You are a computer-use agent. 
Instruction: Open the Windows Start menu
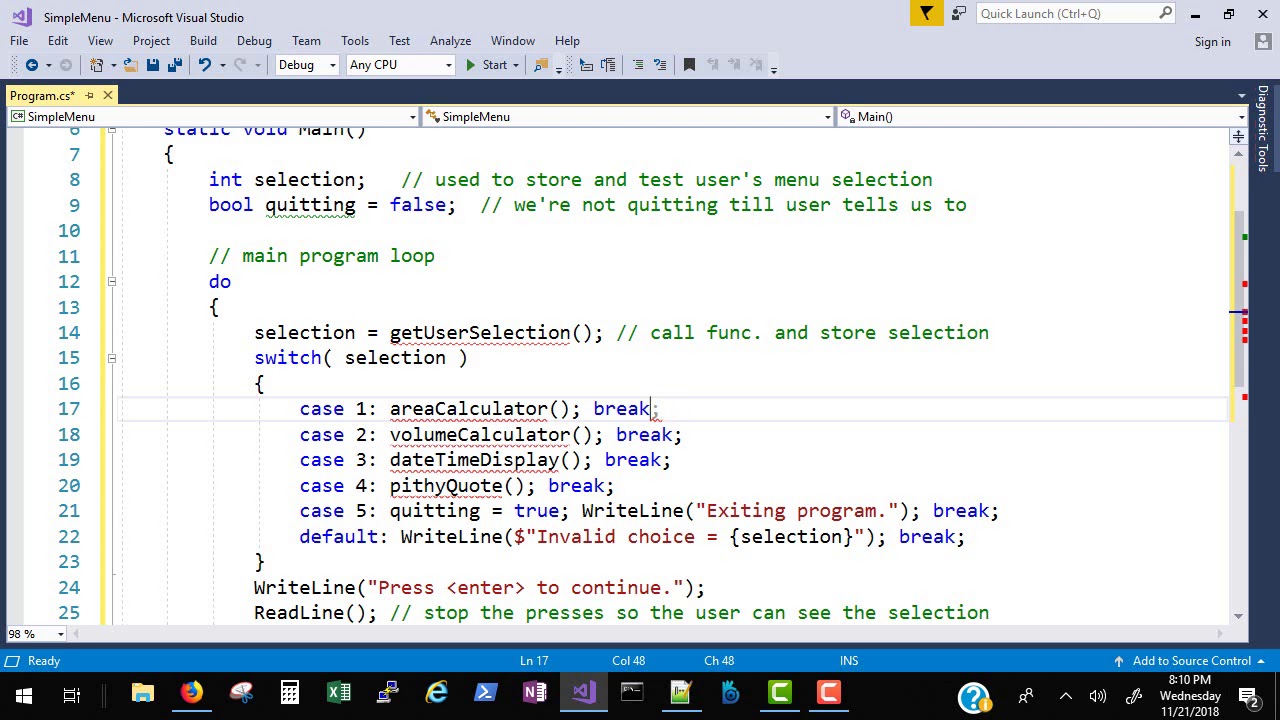[24, 696]
